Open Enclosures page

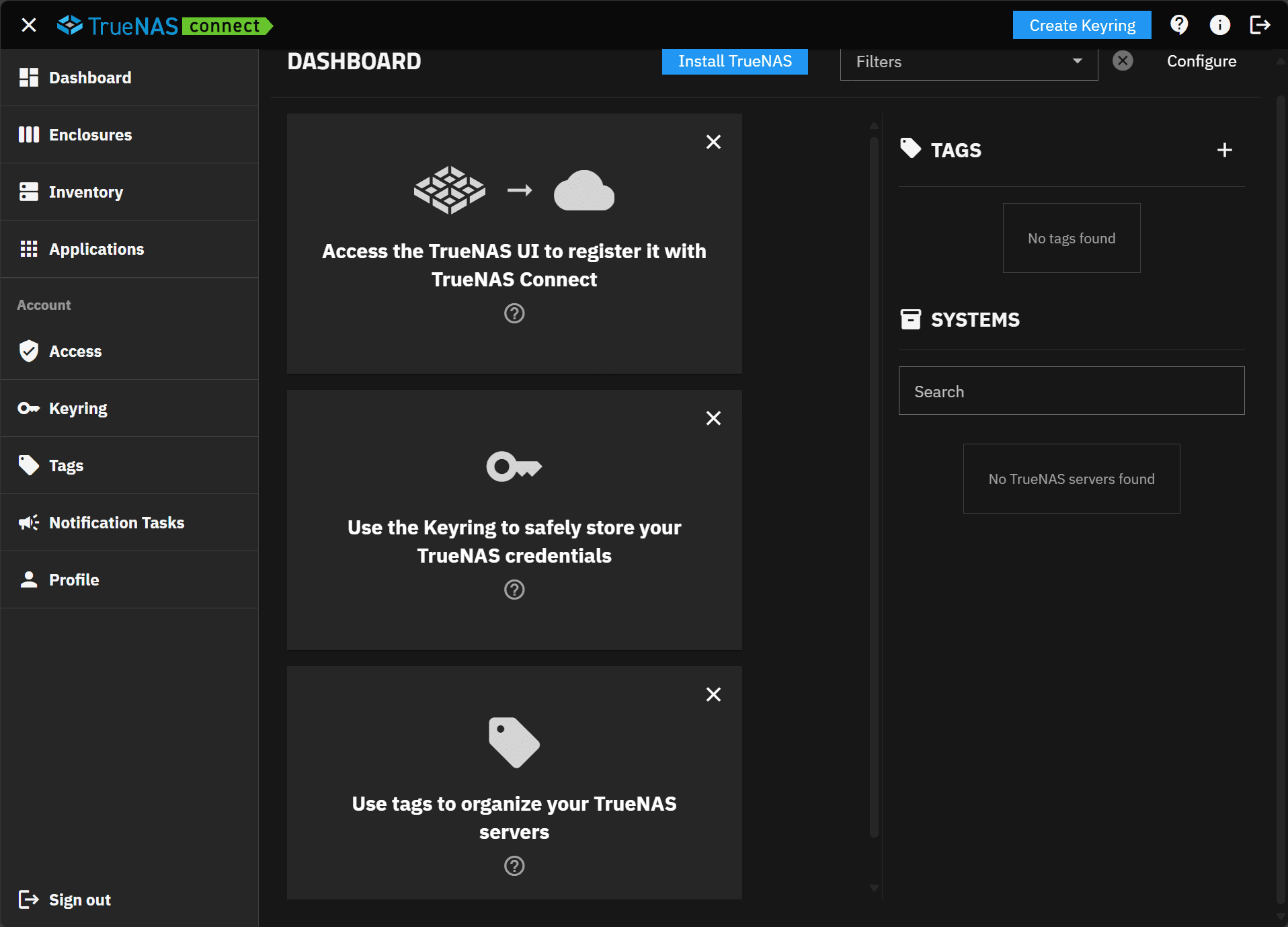coord(130,134)
